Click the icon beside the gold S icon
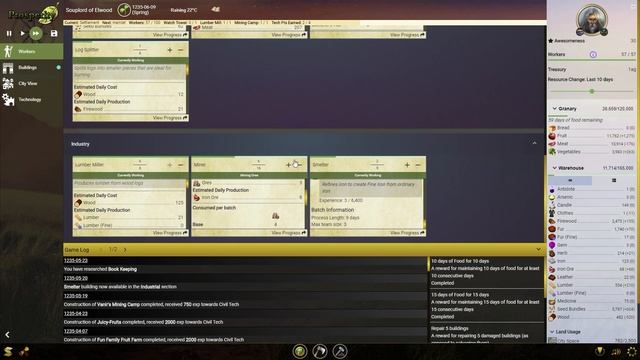This screenshot has width=640, height=360. point(24,351)
